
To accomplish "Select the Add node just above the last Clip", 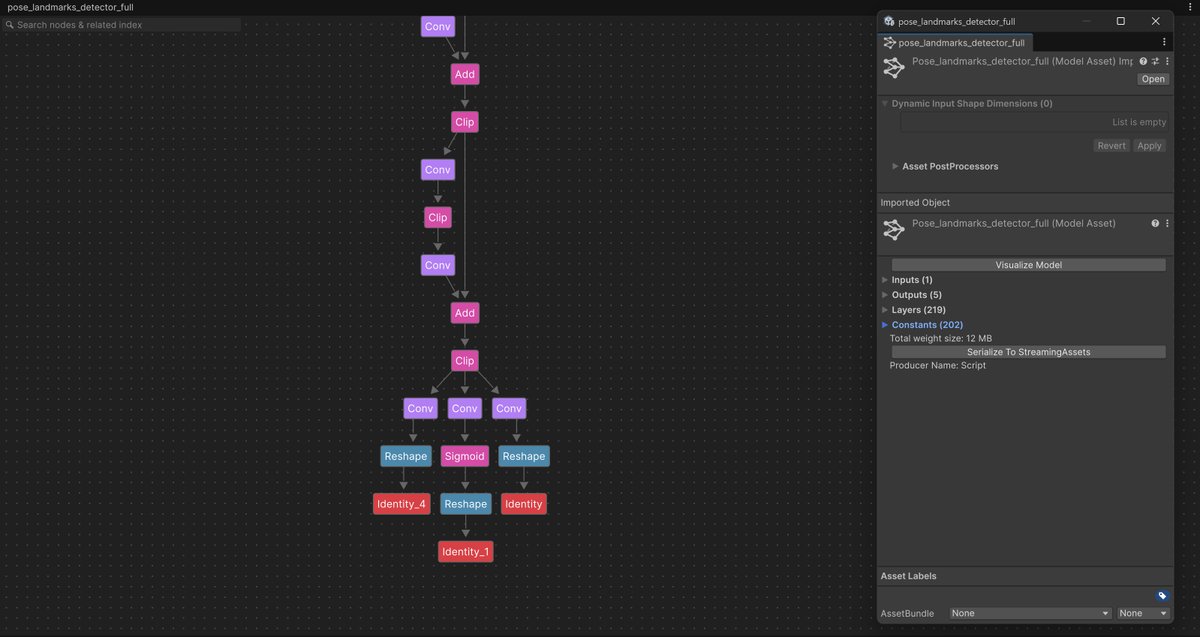I will click(465, 313).
